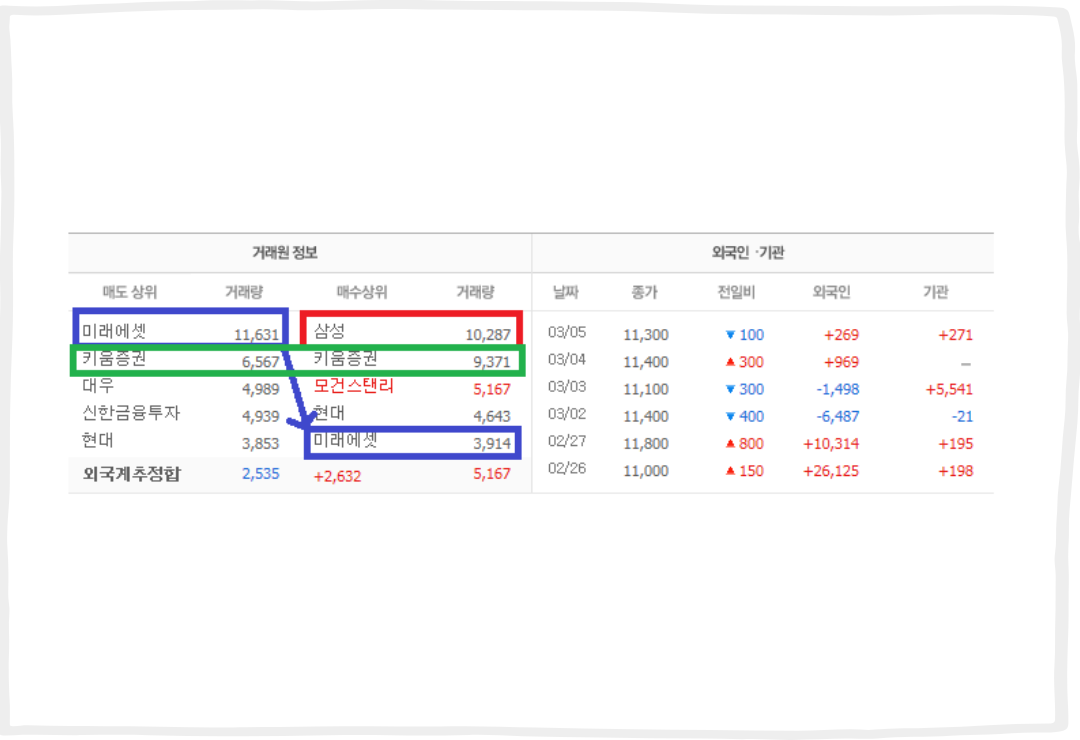Viewport: 1080px width, 740px height.
Task: Click 5,167 in the 외국계추정합 row
Action: point(492,474)
